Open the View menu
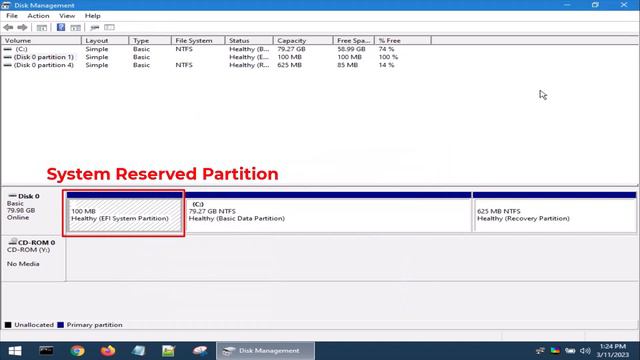The width and height of the screenshot is (640, 360). click(67, 16)
